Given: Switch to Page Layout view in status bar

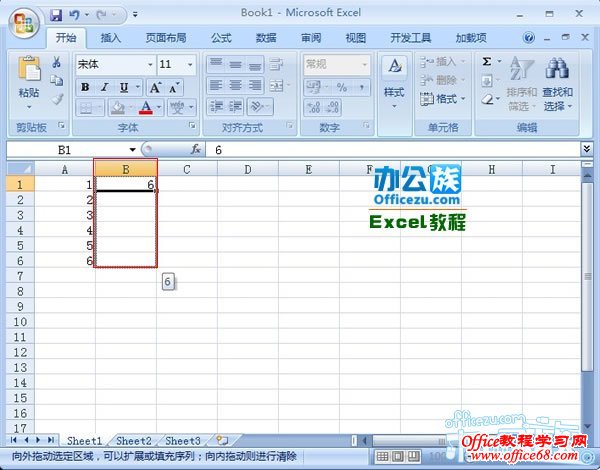Looking at the screenshot, I should pos(398,456).
